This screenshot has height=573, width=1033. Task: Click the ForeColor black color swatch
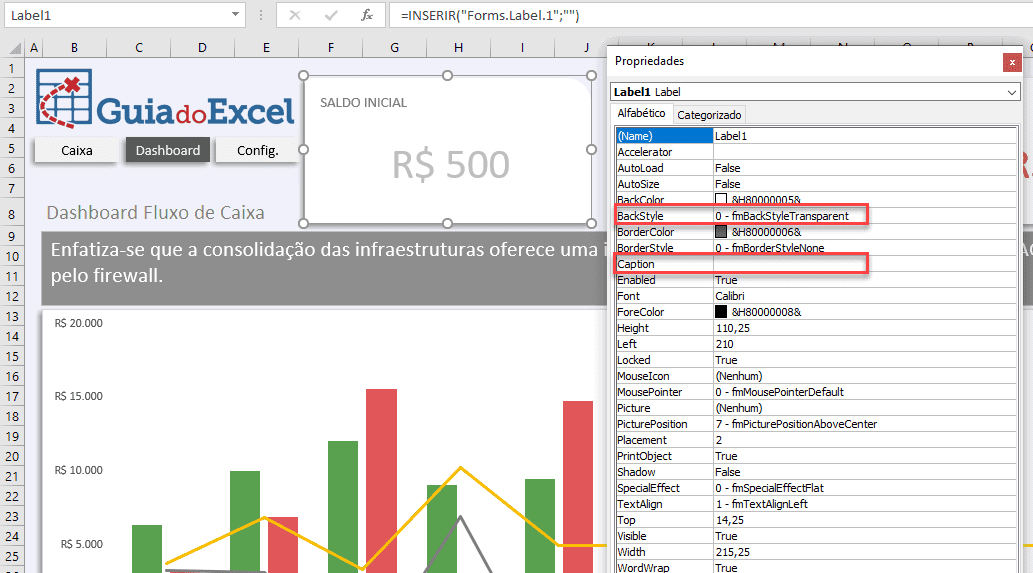point(721,312)
